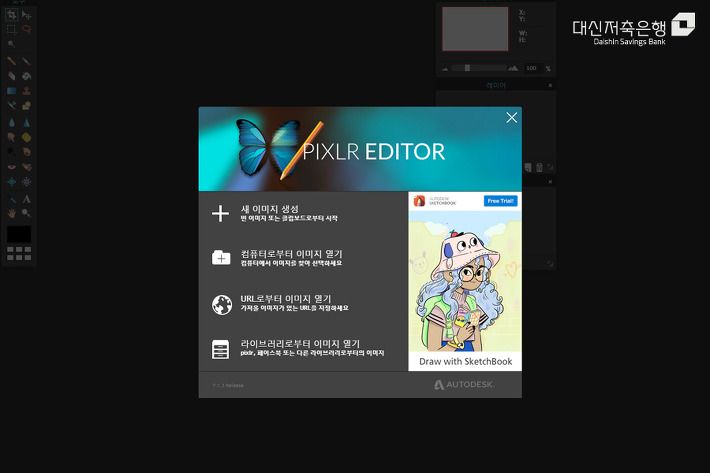The width and height of the screenshot is (710, 473).
Task: Select the Paint Bucket tool
Action: pos(26,76)
